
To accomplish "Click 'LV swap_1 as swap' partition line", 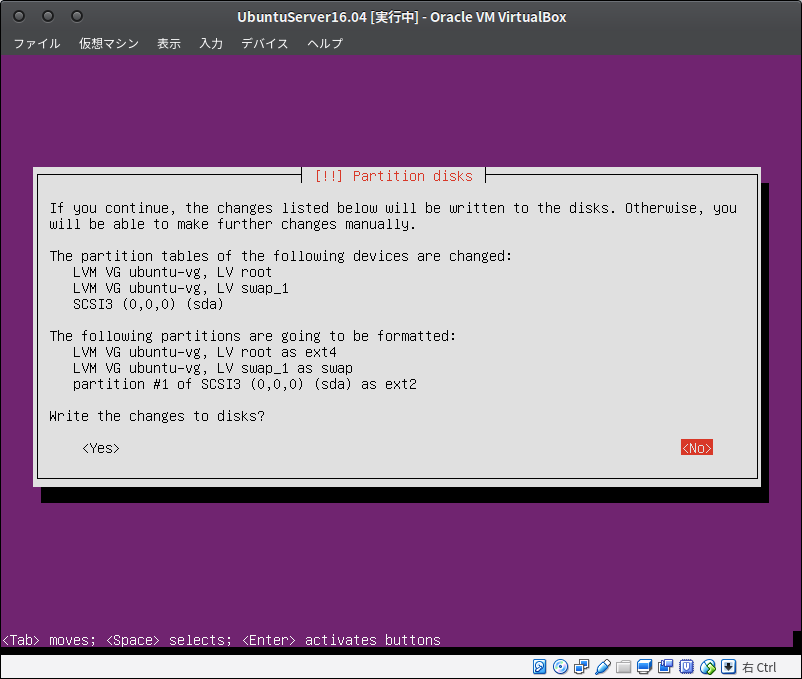I will tap(213, 368).
